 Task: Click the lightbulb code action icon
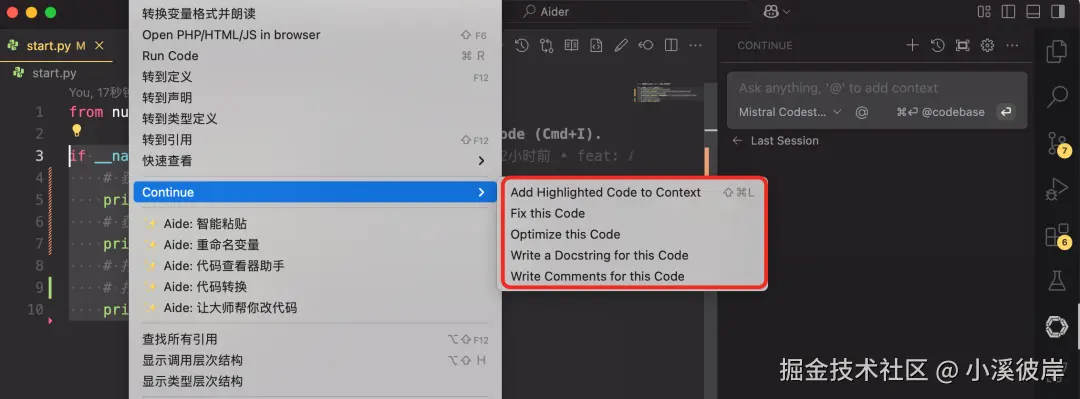point(76,130)
